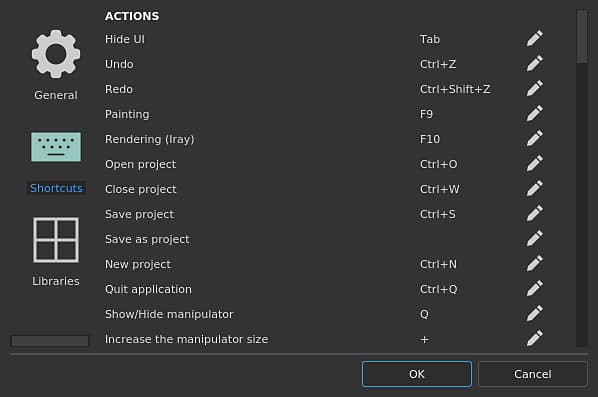Edit the Close project shortcut
Image resolution: width=598 pixels, height=397 pixels.
pos(535,188)
